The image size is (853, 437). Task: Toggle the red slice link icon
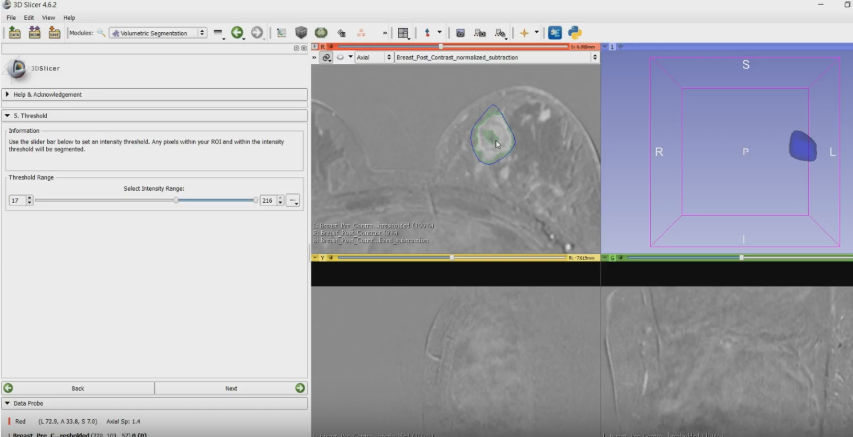click(x=327, y=57)
